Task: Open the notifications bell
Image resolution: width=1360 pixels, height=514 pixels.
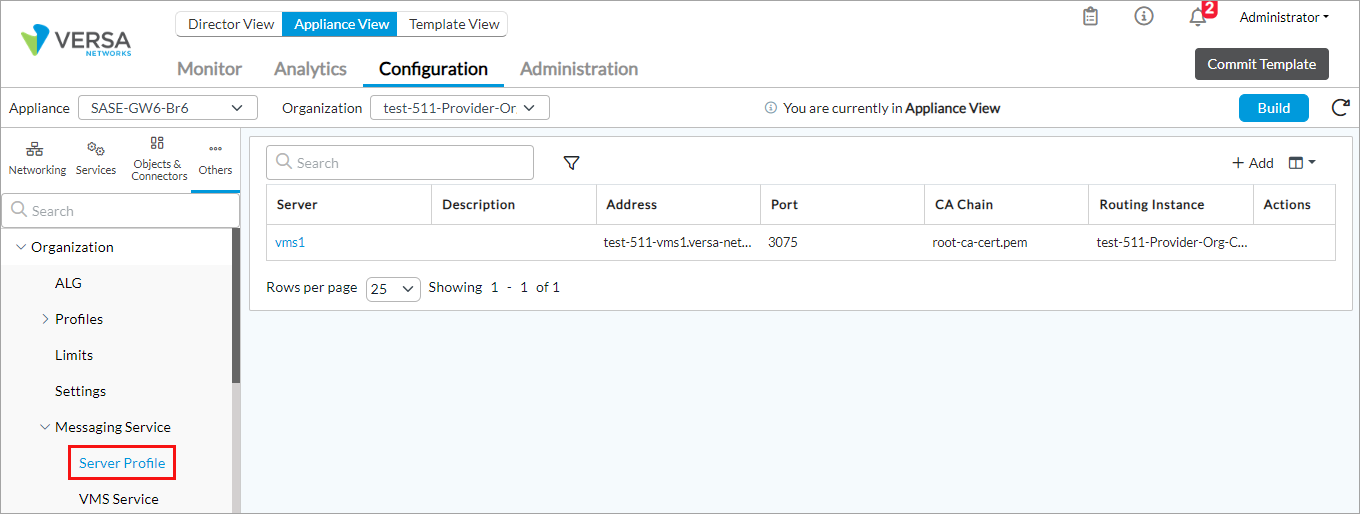Action: click(1198, 18)
